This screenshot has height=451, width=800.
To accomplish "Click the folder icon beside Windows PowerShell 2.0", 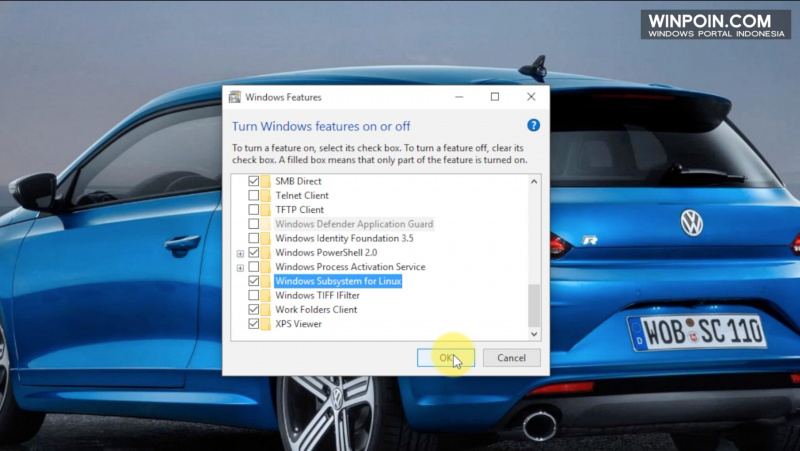I will point(265,253).
